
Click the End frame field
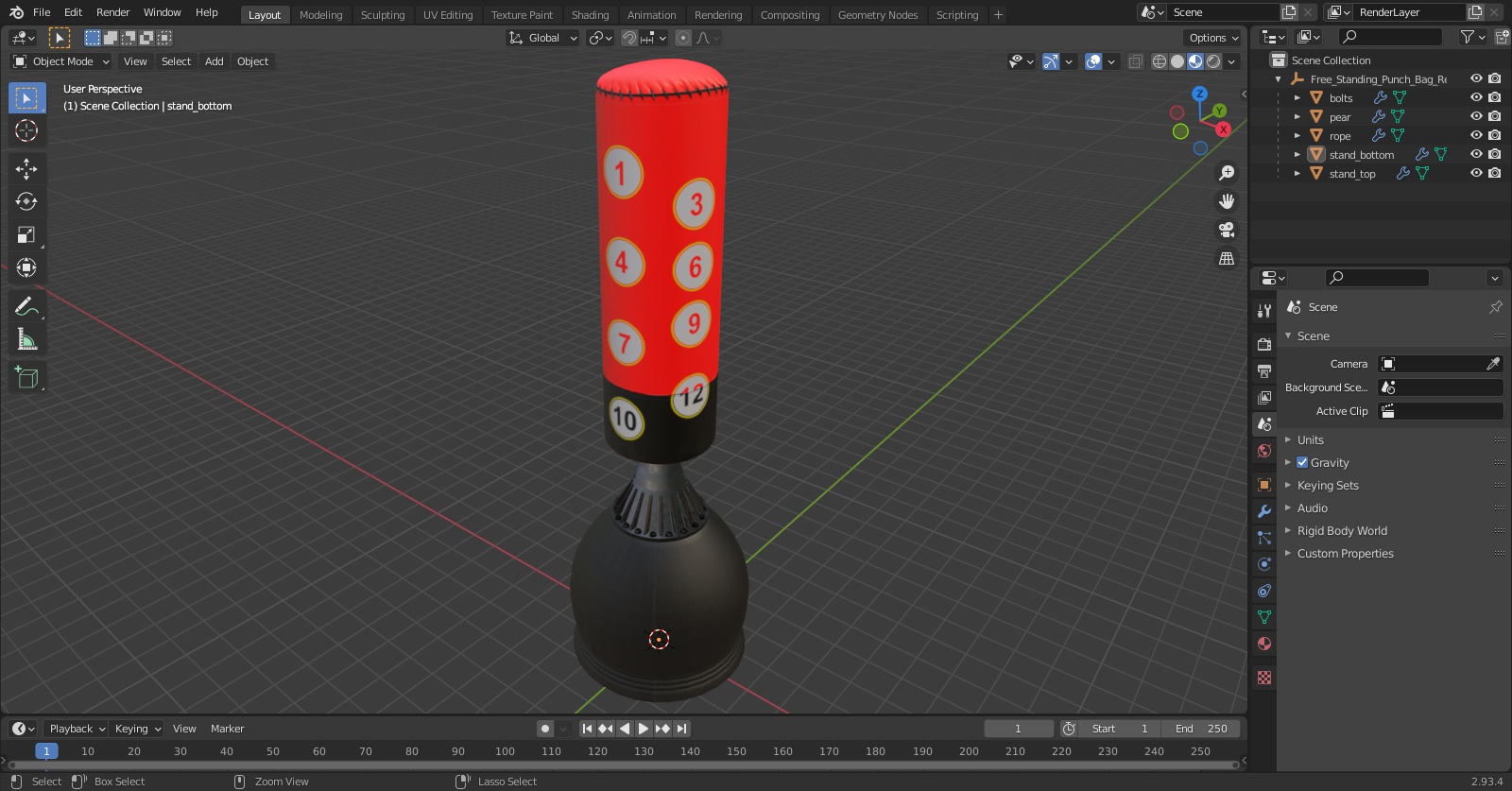tap(1201, 729)
